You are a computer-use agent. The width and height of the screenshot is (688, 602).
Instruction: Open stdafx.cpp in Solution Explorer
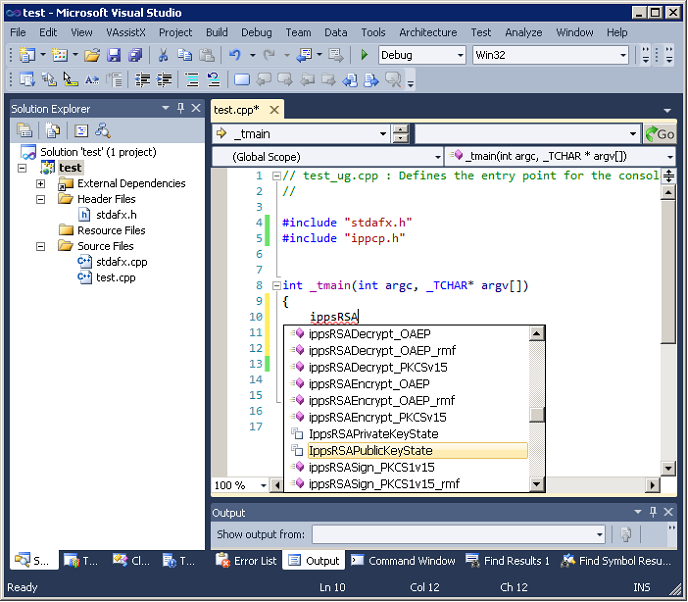tap(121, 262)
